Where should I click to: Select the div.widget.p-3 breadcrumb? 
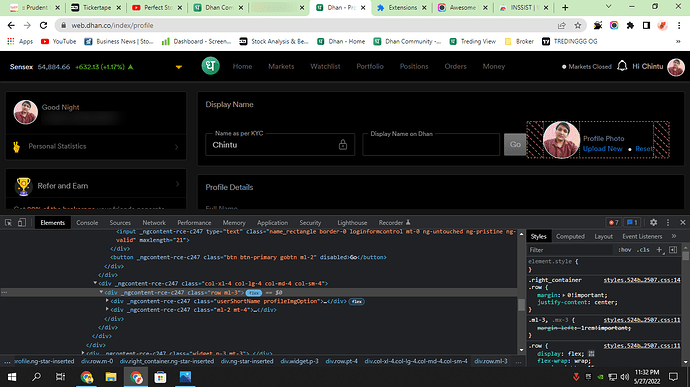300,361
